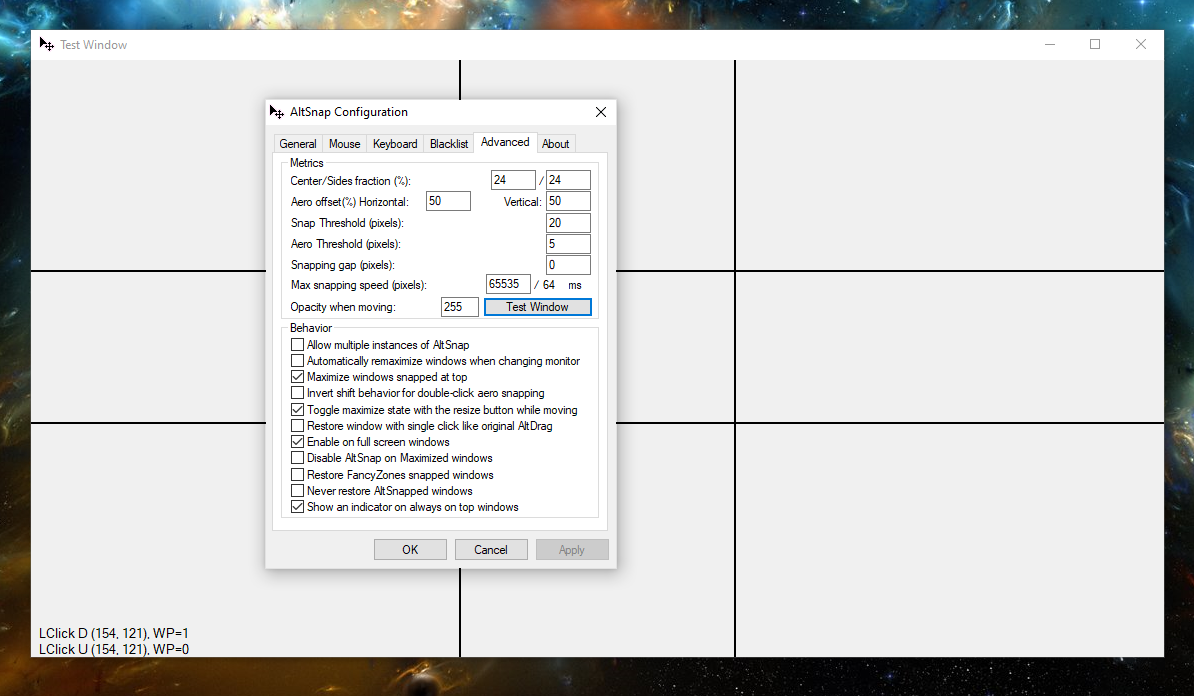Image resolution: width=1194 pixels, height=696 pixels.
Task: Select the Advanced tab
Action: 505,142
